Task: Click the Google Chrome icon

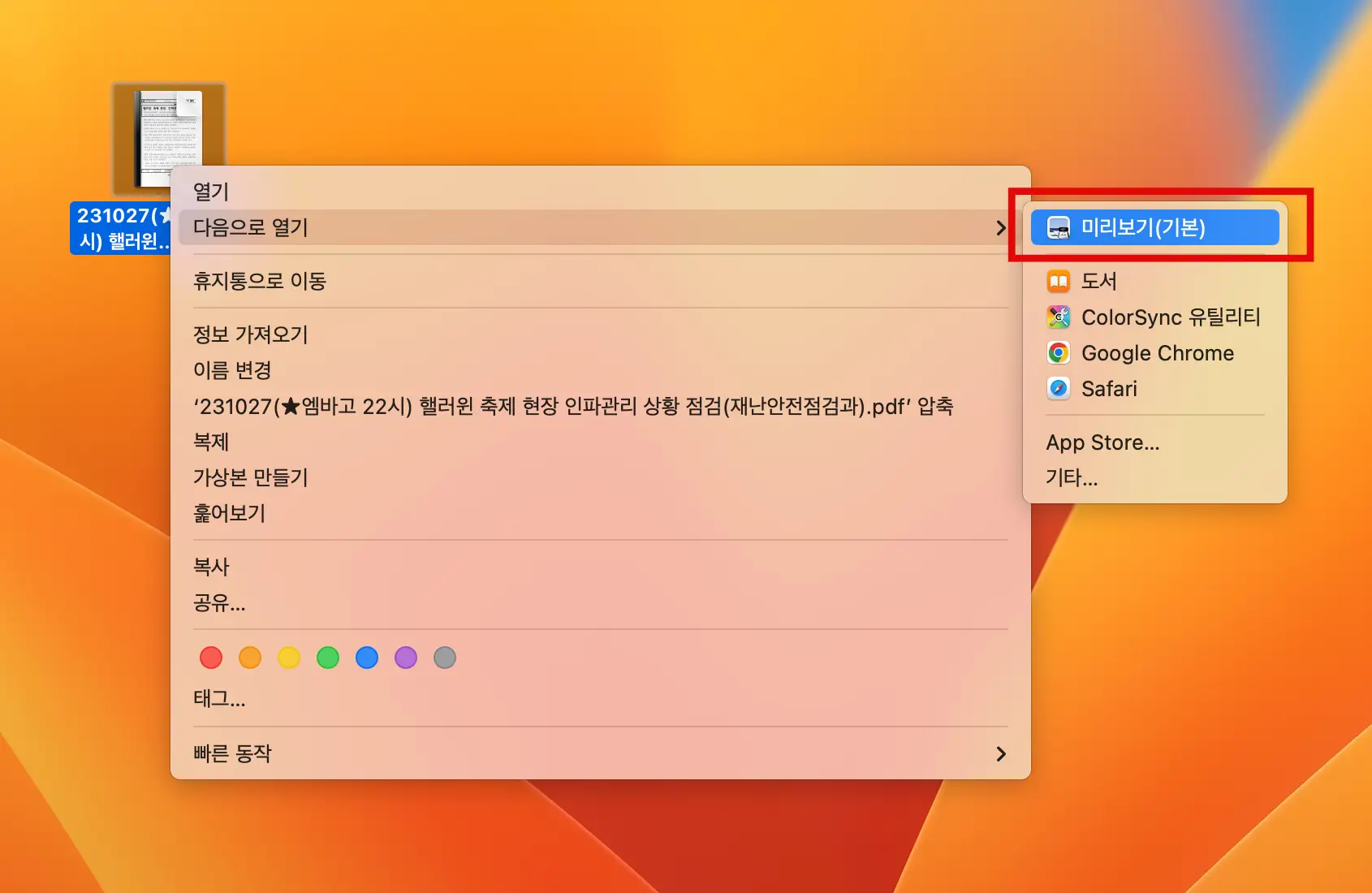Action: [1059, 353]
